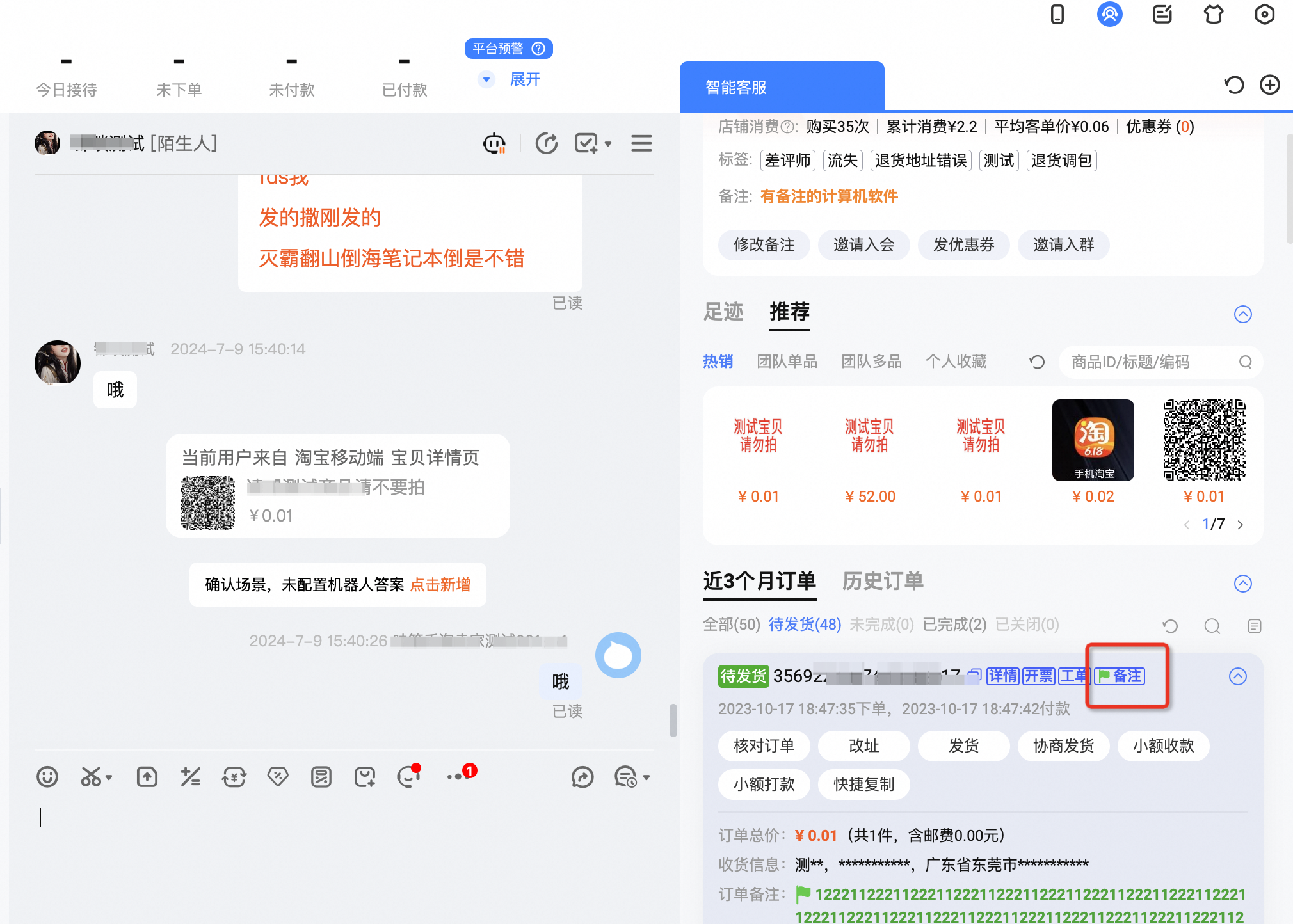Select the 团队单品 tab
The image size is (1293, 924).
pos(787,362)
